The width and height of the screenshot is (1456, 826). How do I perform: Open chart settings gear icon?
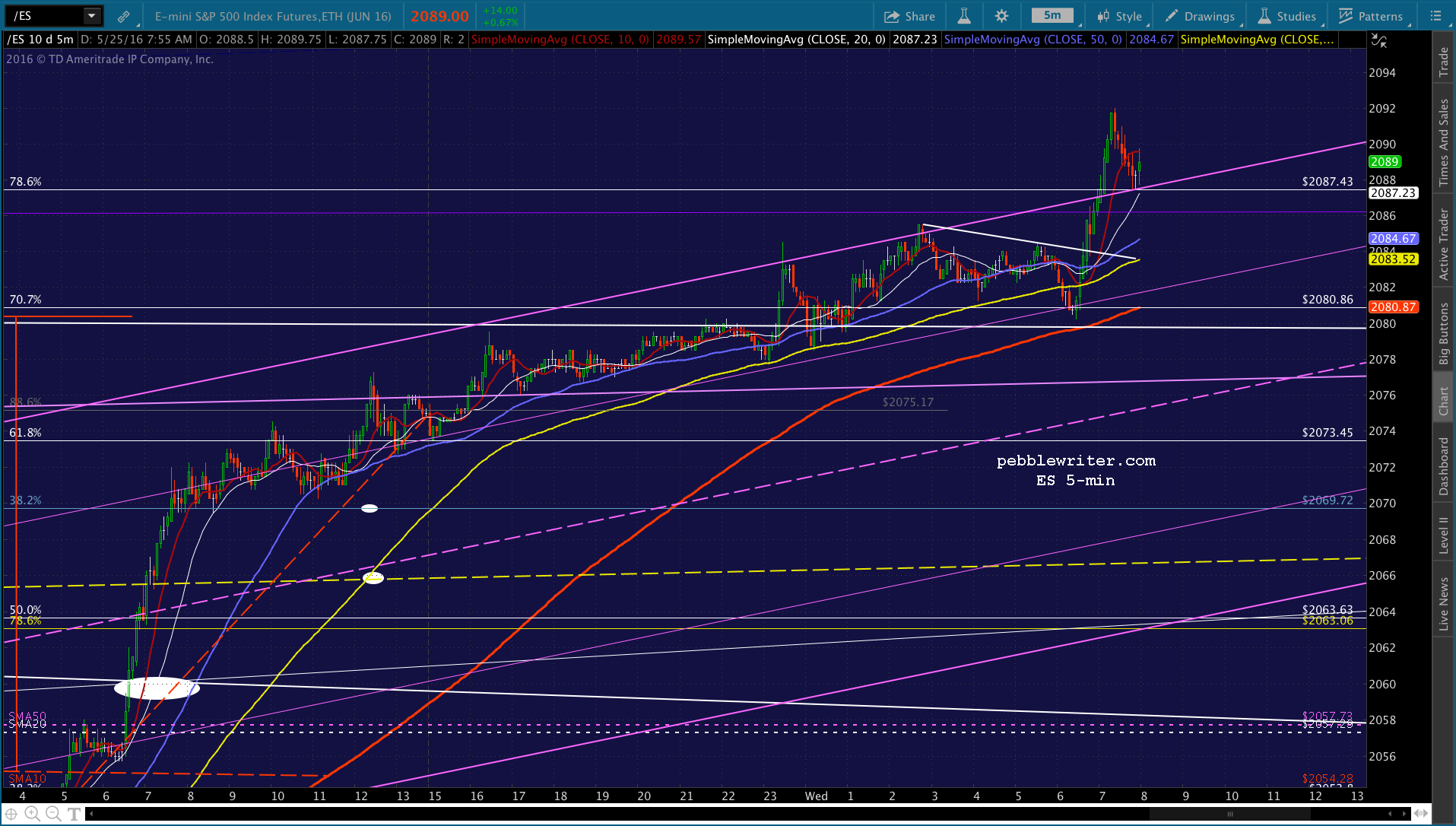(x=1001, y=16)
